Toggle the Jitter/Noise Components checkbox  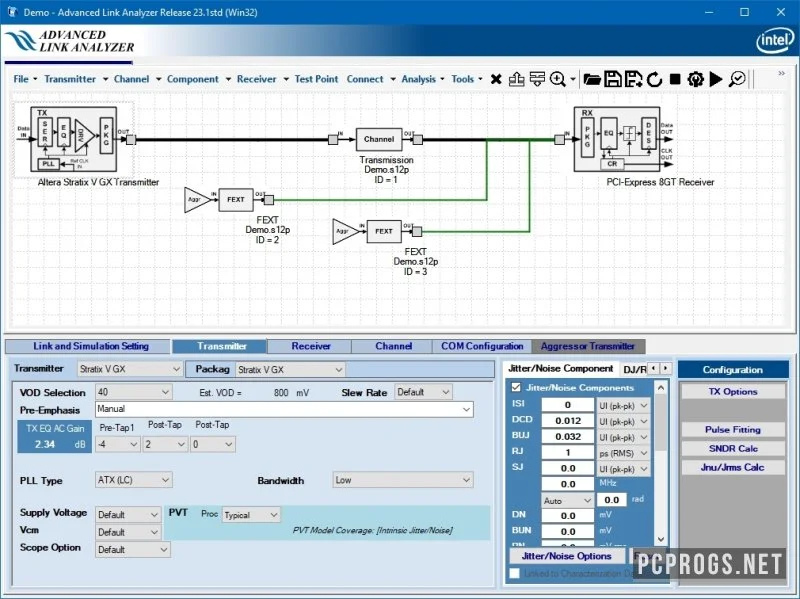tap(516, 387)
